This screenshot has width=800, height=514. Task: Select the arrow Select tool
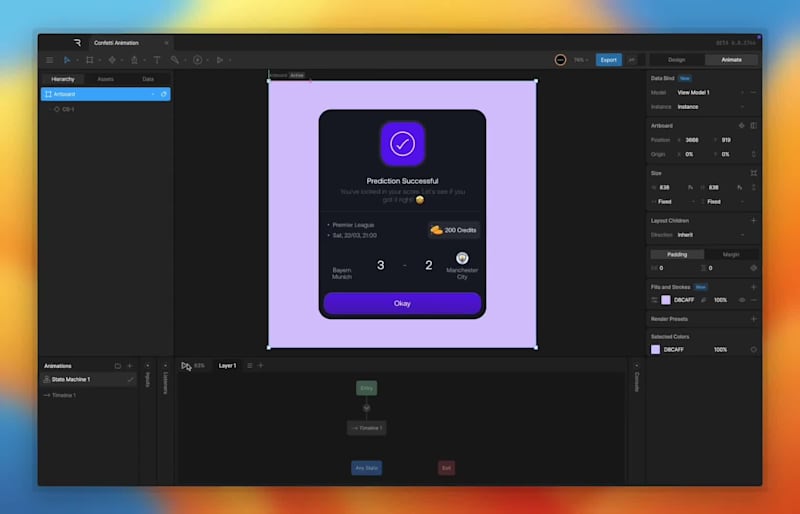point(67,60)
